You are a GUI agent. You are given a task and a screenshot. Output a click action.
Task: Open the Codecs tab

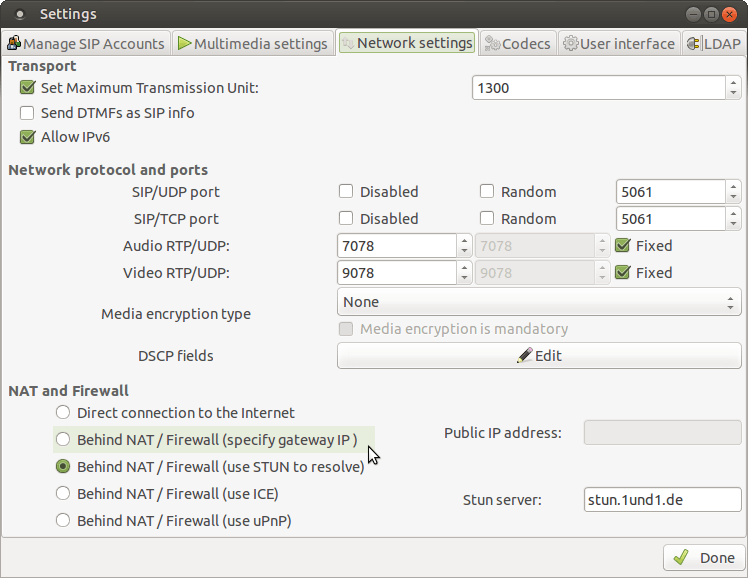pos(518,43)
